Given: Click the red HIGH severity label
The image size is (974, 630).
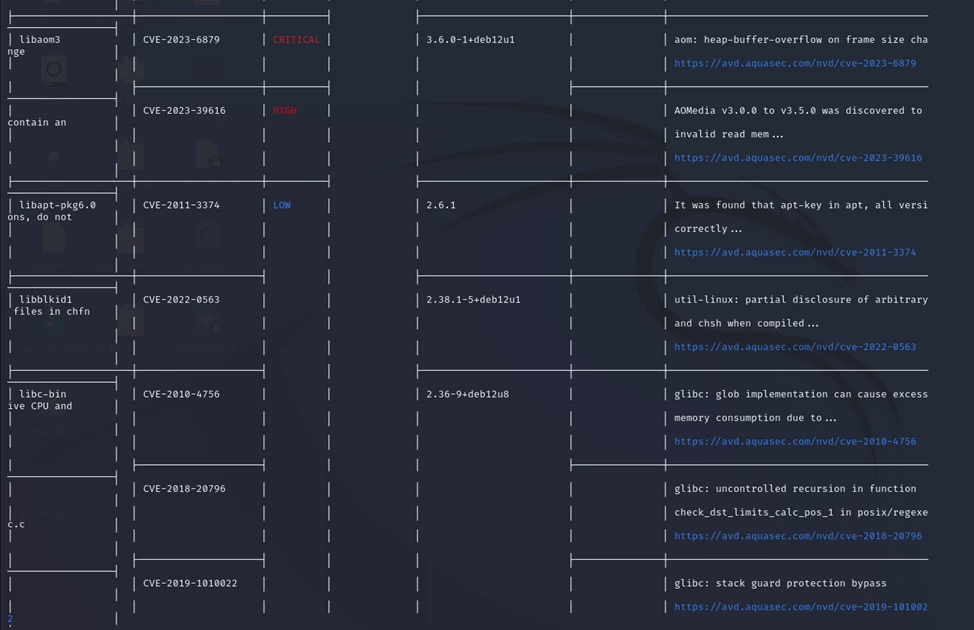Looking at the screenshot, I should pyautogui.click(x=284, y=111).
